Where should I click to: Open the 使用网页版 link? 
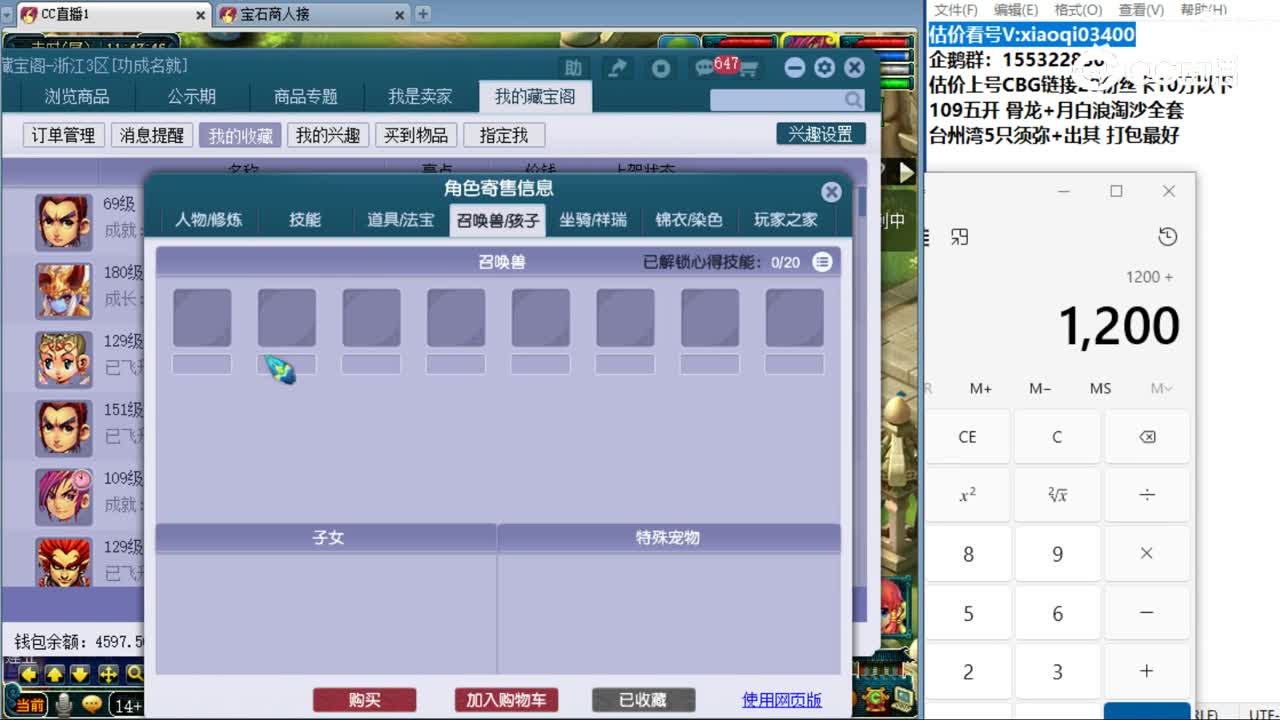pyautogui.click(x=784, y=700)
